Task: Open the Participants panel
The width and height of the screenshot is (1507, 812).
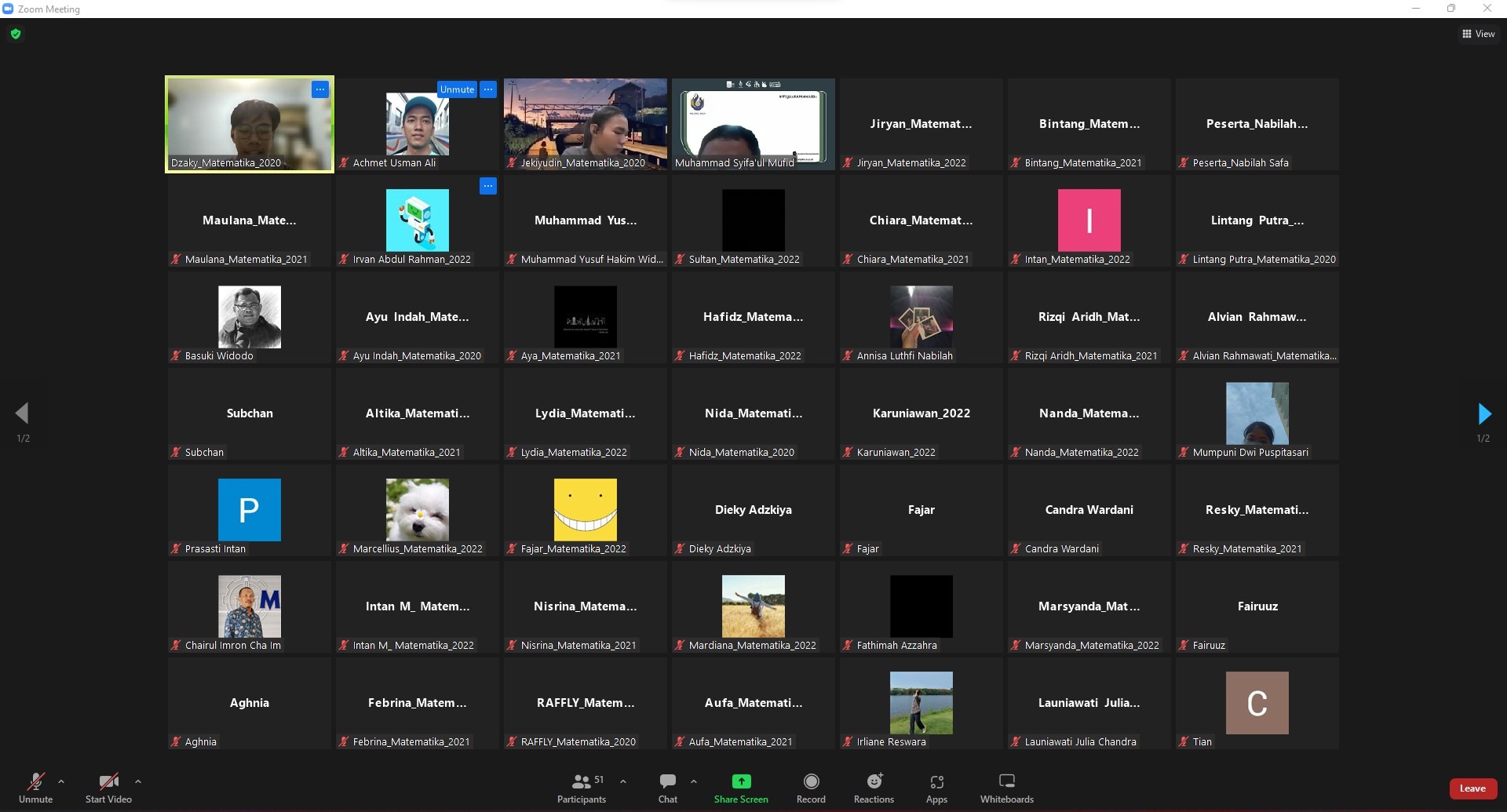Action: [x=582, y=788]
